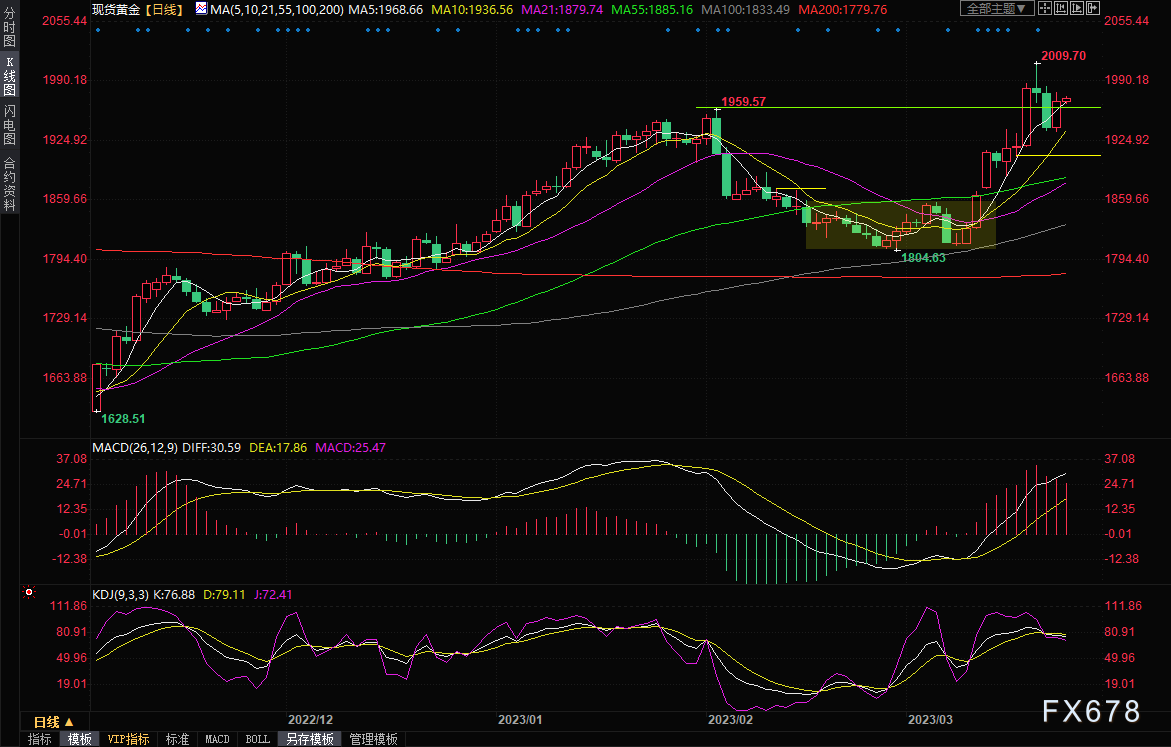Click the crosshair cursor icon in top toolbar

pyautogui.click(x=1045, y=9)
